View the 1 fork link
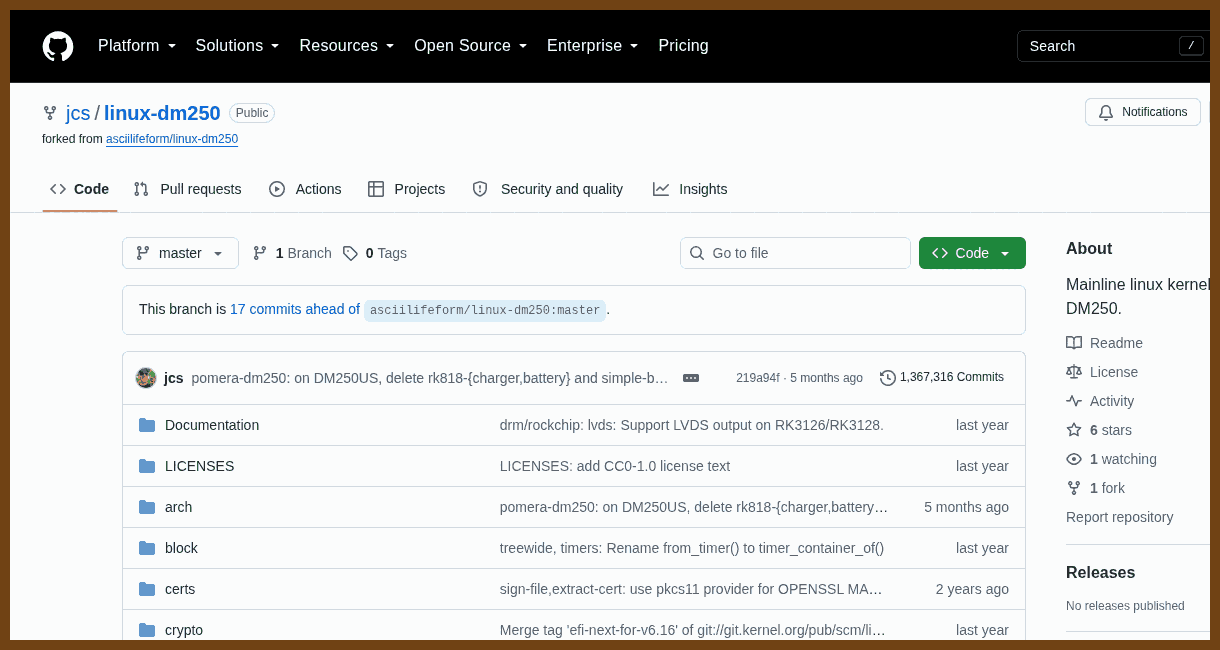This screenshot has width=1220, height=650. click(x=1095, y=488)
